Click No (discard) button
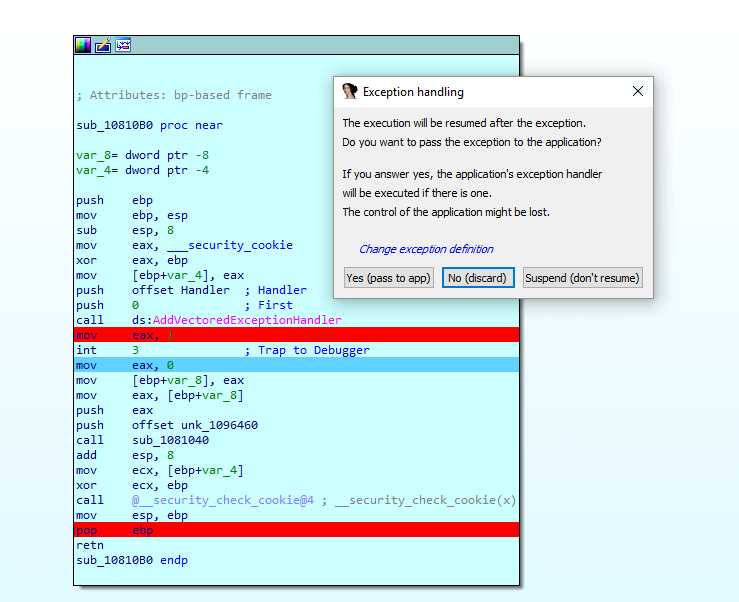739x602 pixels. pos(478,278)
